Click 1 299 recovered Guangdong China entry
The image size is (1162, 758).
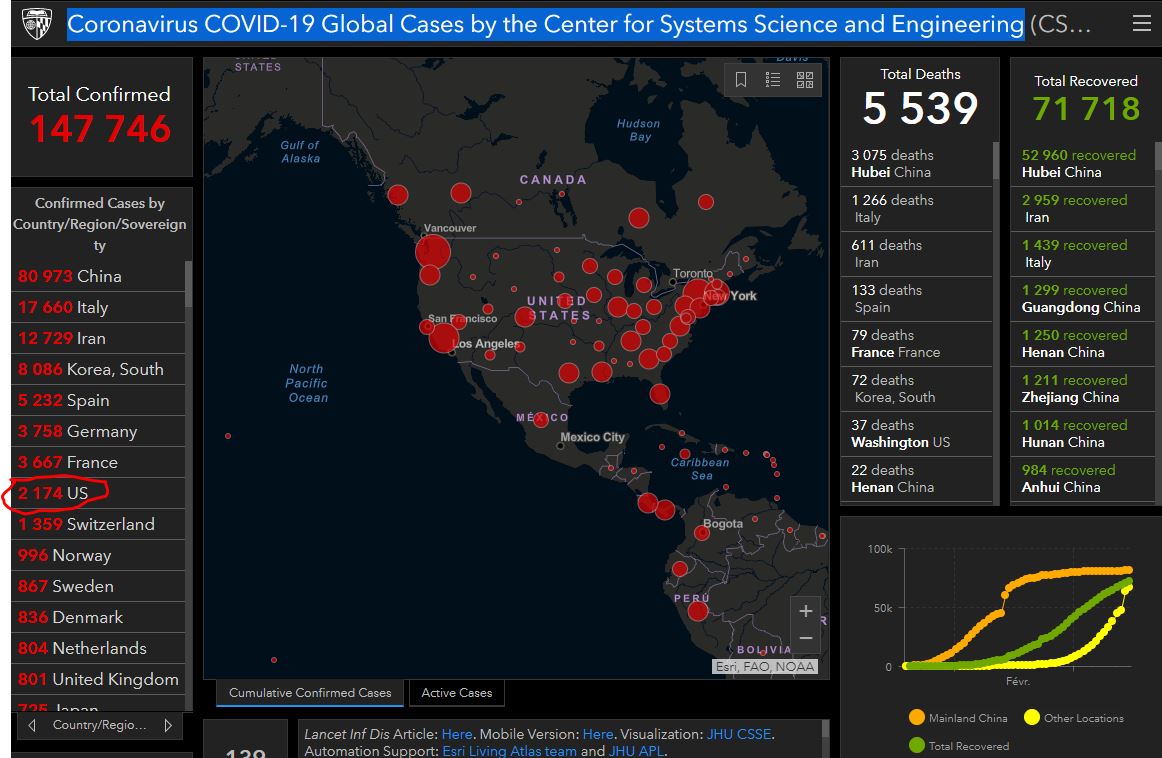tap(1083, 299)
